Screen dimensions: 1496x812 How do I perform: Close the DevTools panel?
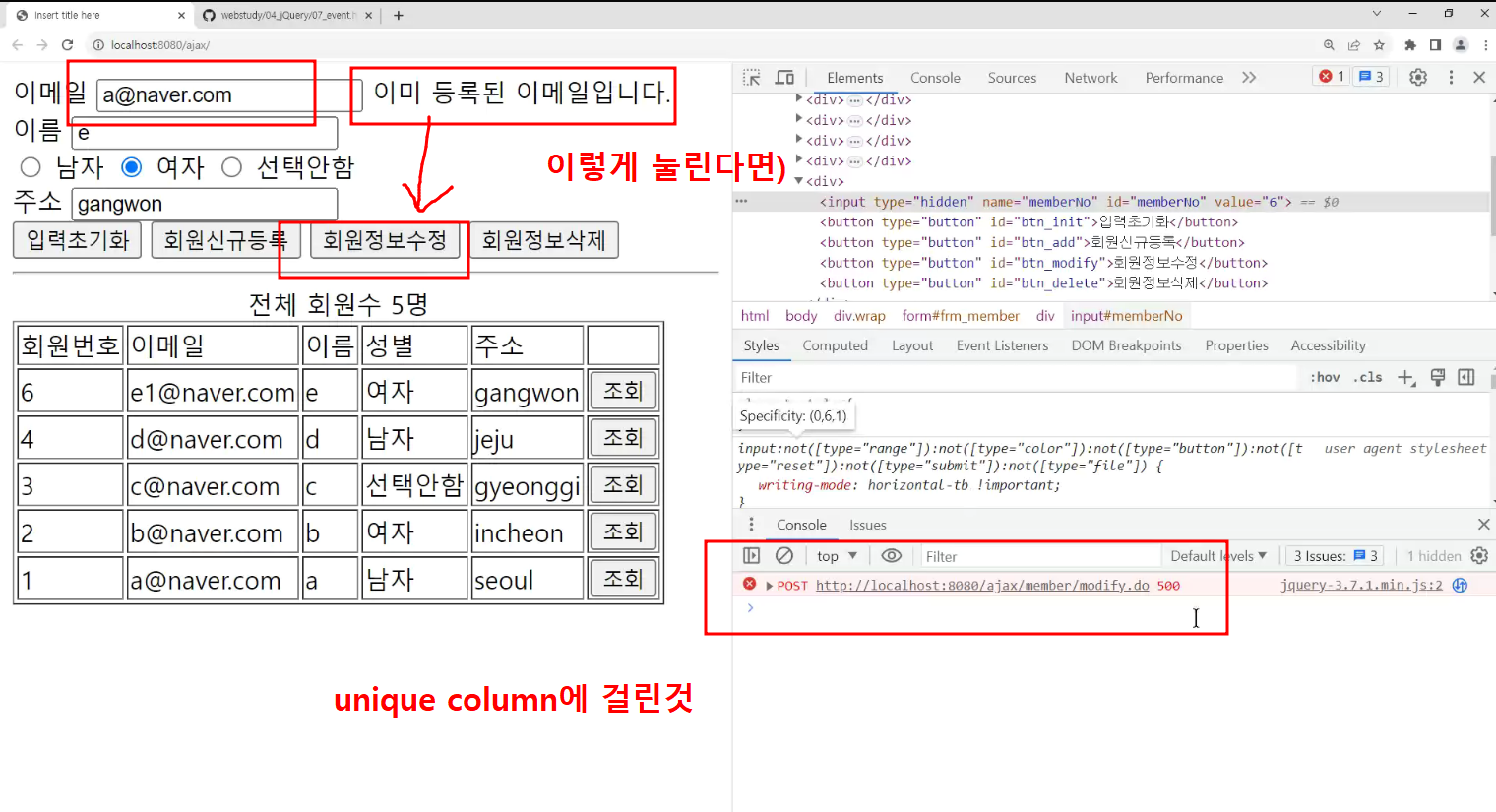(1479, 77)
